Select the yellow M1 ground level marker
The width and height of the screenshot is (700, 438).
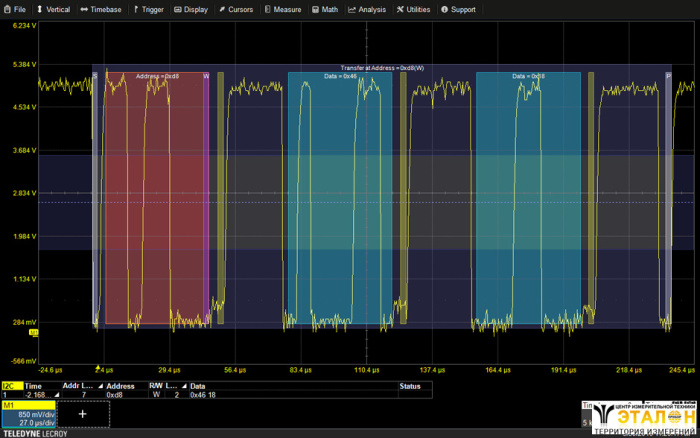point(33,332)
